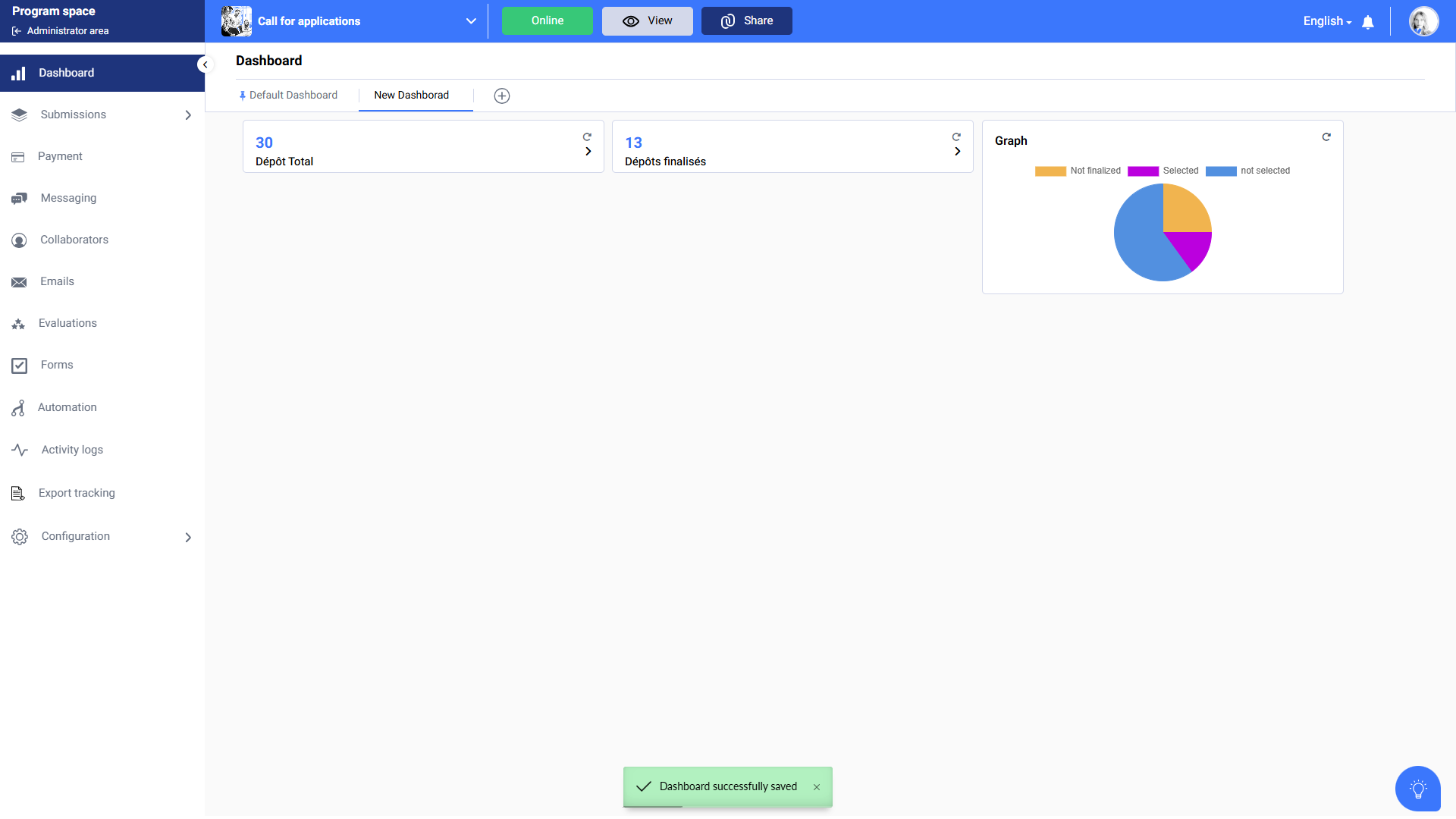Expand the Submissions submenu
This screenshot has height=819, width=1456.
187,115
